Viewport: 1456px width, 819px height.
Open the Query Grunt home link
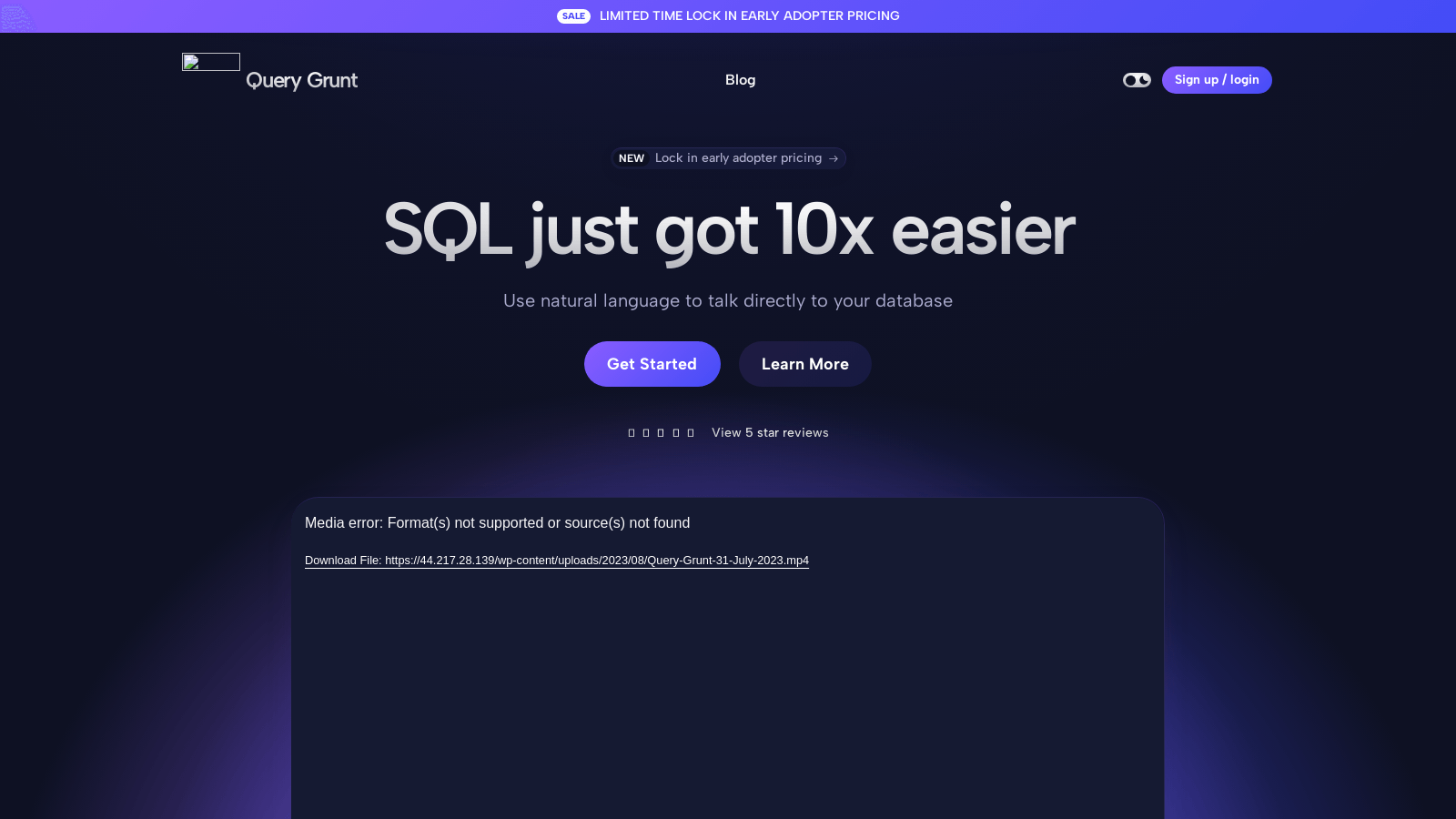(301, 81)
